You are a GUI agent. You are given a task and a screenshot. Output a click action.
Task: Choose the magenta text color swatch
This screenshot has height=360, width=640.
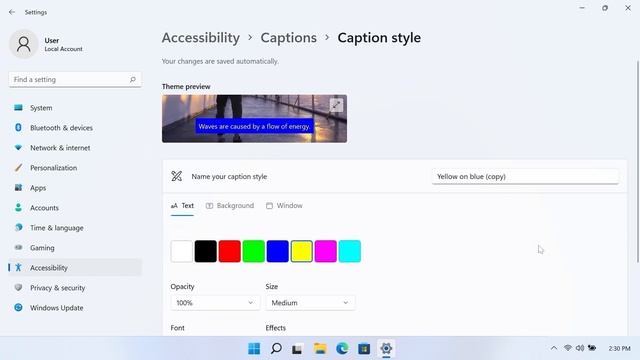pyautogui.click(x=326, y=251)
